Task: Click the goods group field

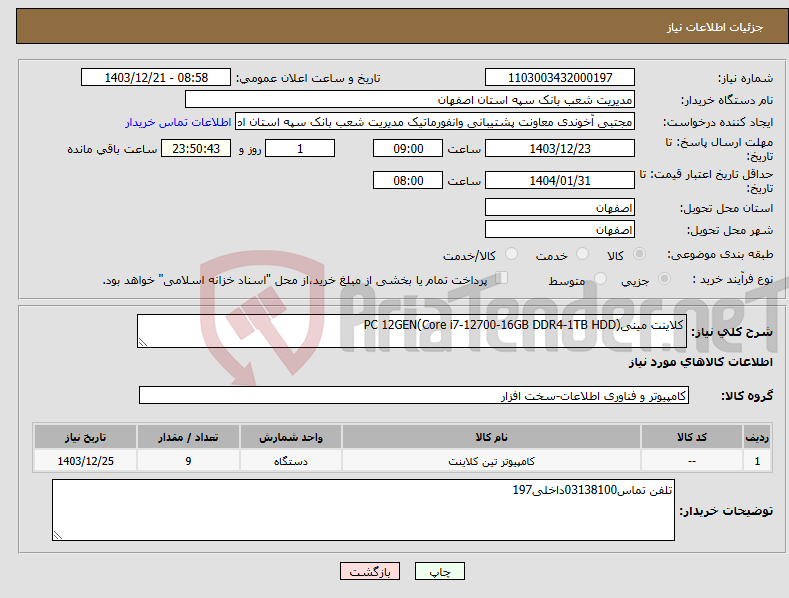Action: [x=414, y=395]
